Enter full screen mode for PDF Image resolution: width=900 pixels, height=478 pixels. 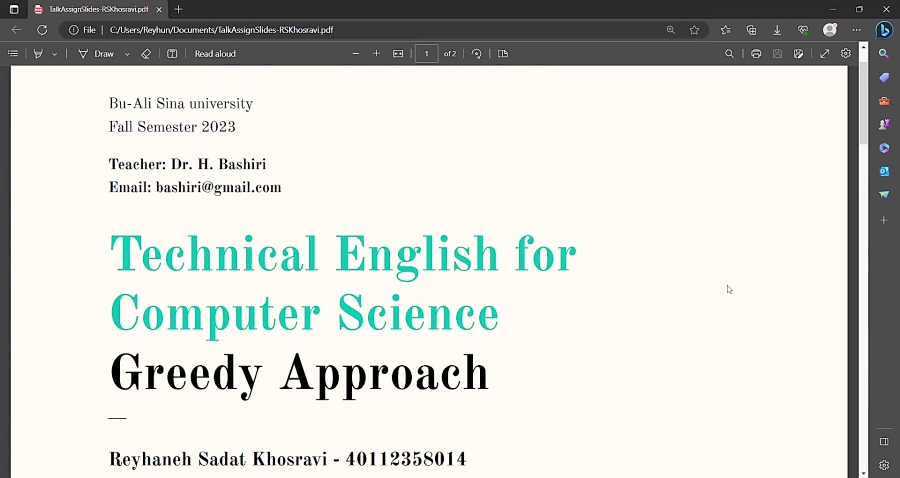pos(825,54)
